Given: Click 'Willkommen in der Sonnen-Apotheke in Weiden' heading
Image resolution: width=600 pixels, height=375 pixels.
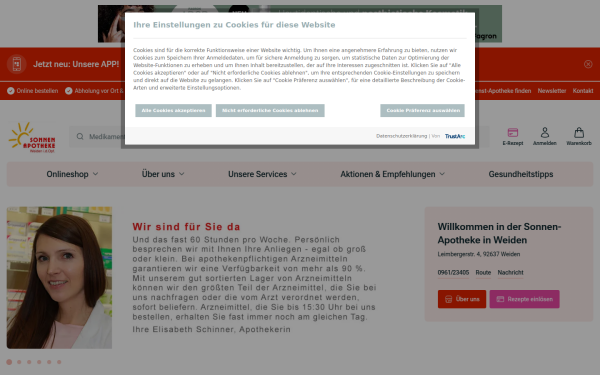Looking at the screenshot, I should click(499, 233).
